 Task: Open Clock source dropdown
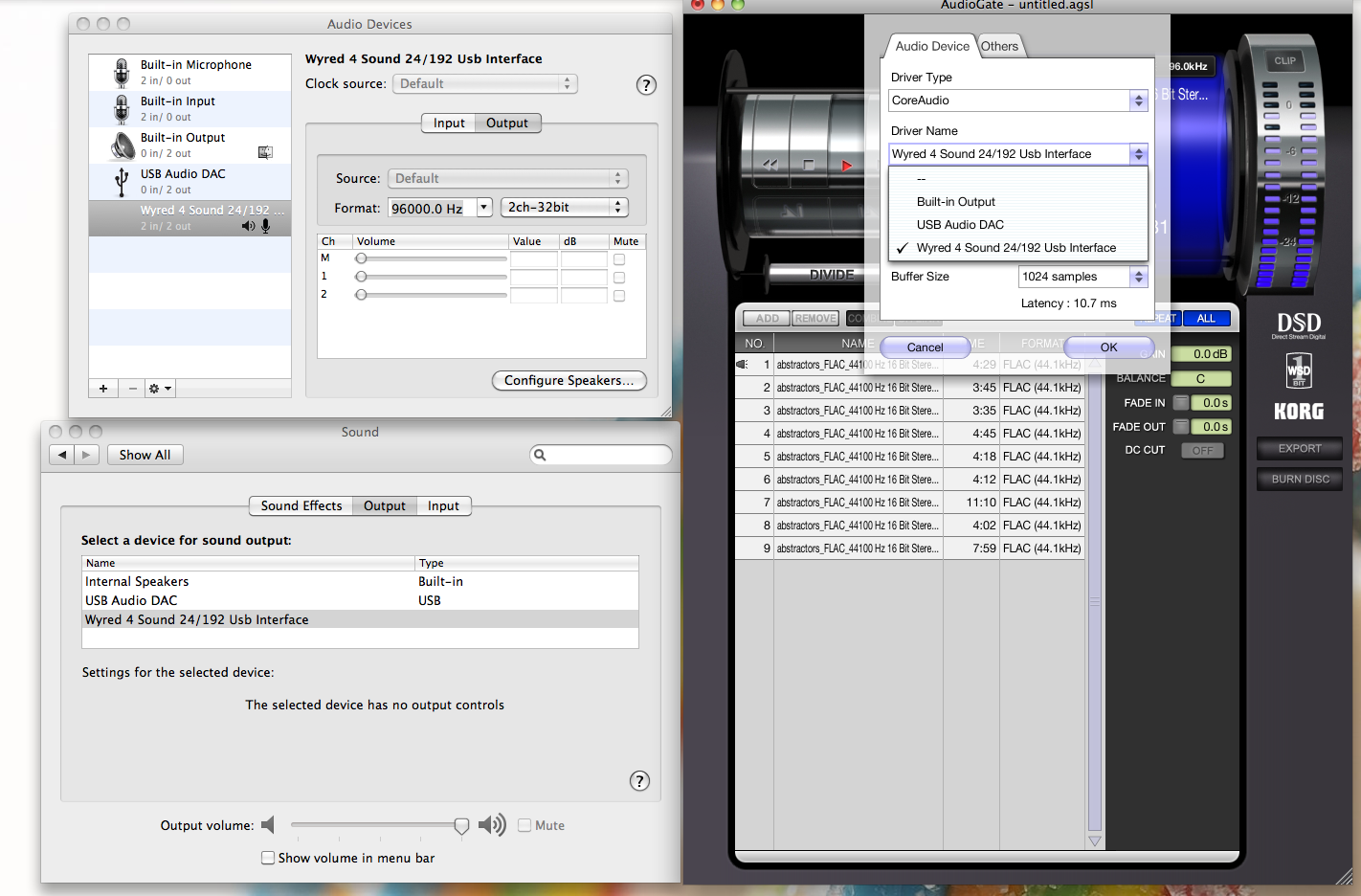point(485,84)
